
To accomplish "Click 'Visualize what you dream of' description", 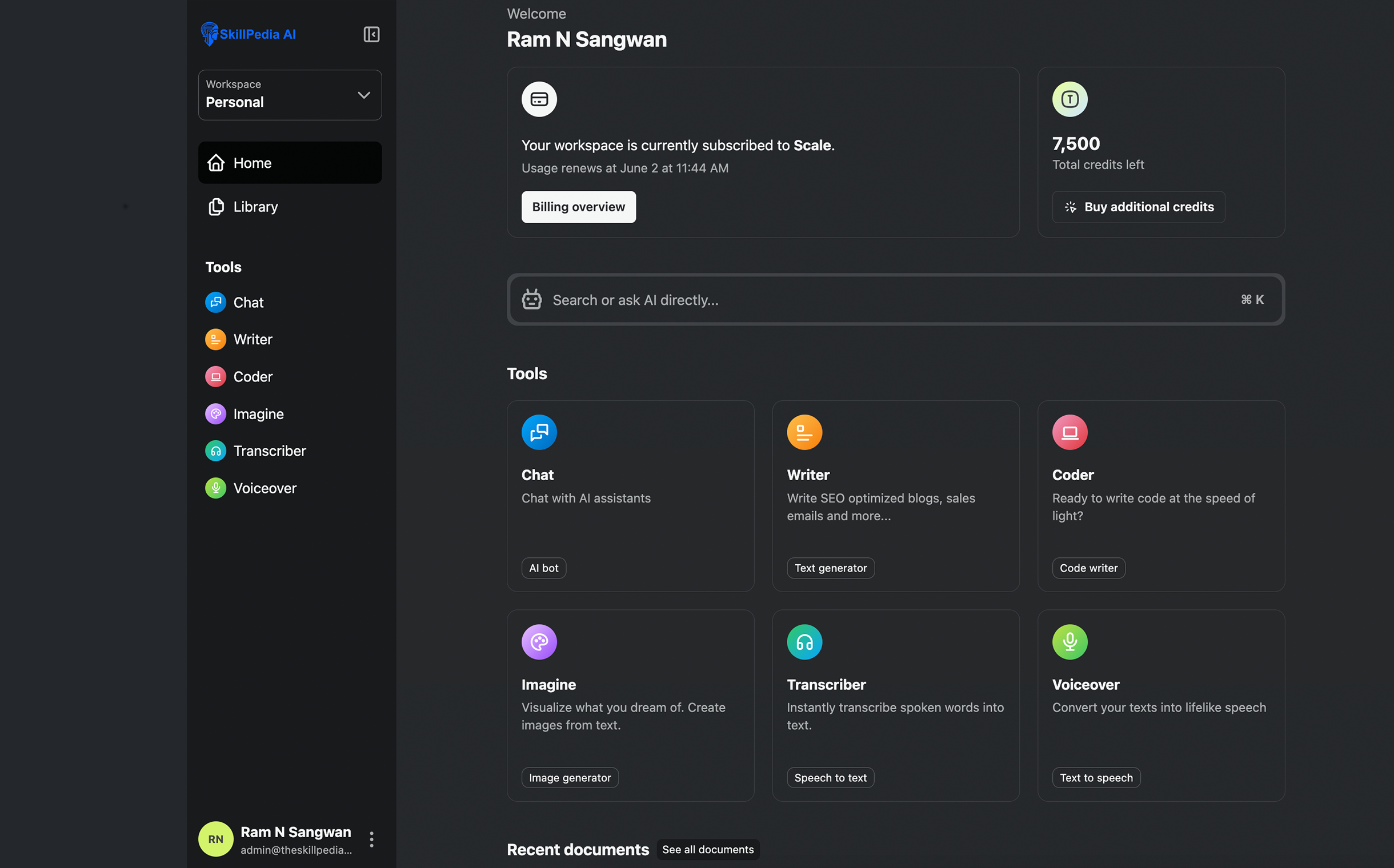I will 623,717.
